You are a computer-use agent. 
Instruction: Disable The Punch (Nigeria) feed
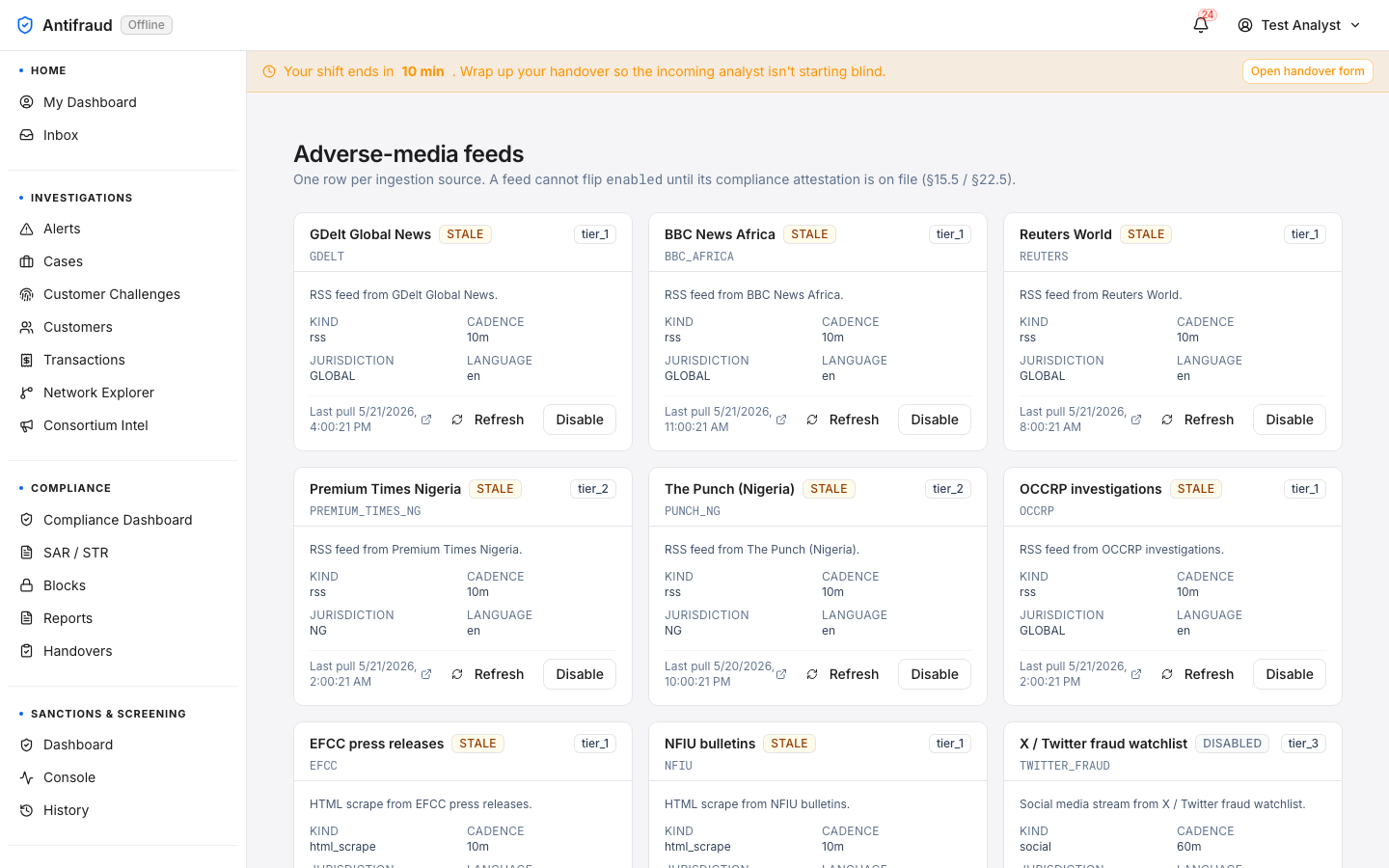click(x=935, y=674)
